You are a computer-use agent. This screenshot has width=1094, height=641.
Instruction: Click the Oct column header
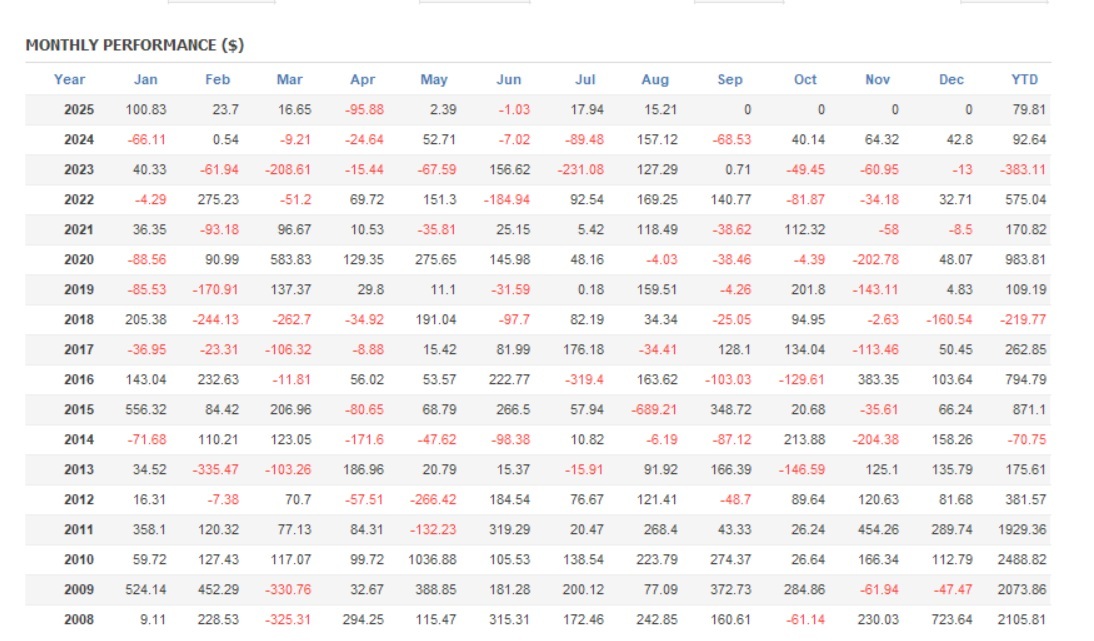(805, 80)
